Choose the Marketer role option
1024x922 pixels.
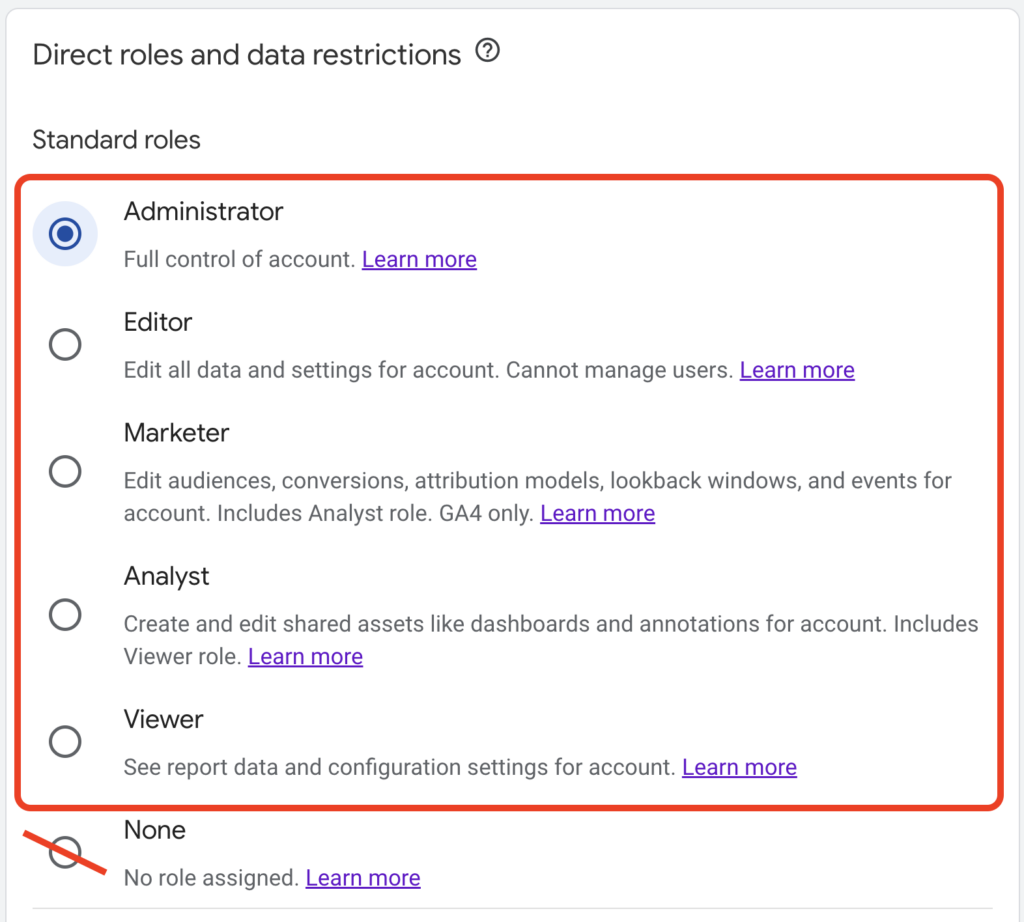[64, 471]
